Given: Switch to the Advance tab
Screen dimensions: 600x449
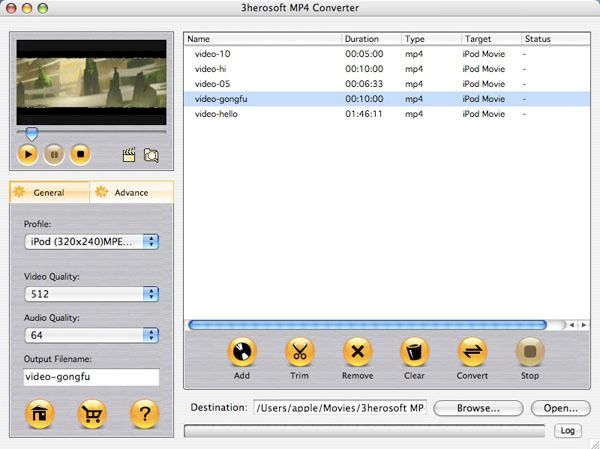Looking at the screenshot, I should 131,192.
